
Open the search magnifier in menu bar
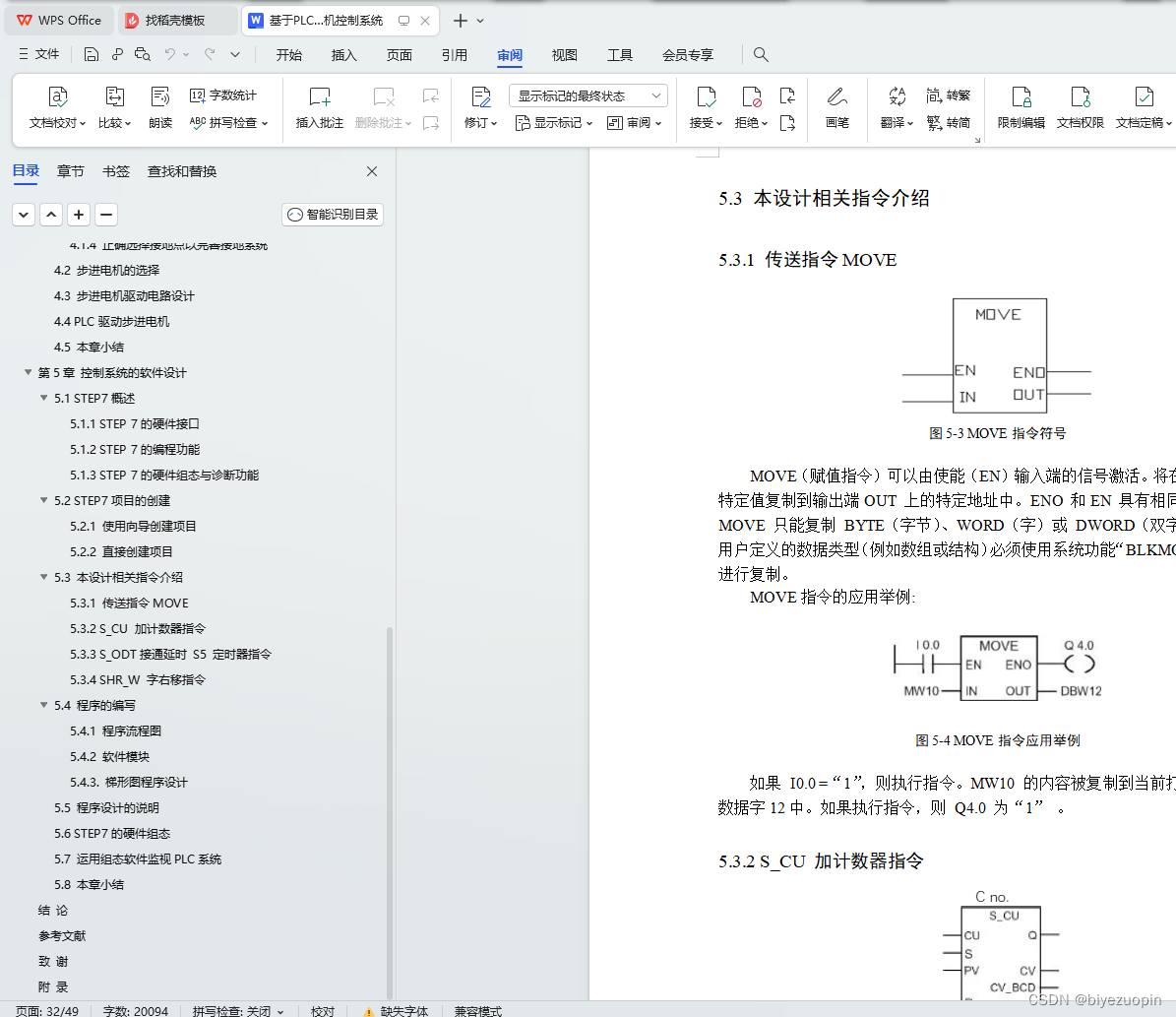pos(761,54)
